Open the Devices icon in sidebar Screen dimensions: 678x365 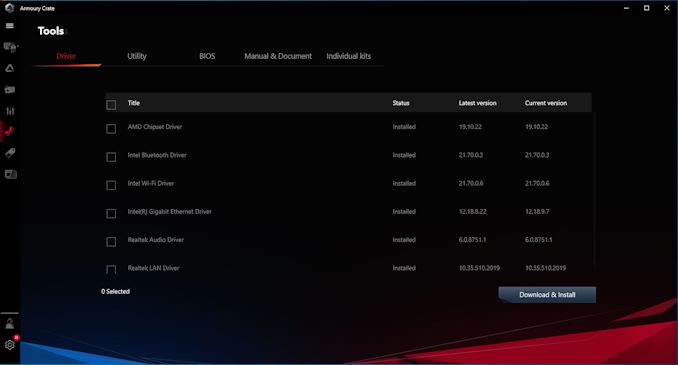10,47
